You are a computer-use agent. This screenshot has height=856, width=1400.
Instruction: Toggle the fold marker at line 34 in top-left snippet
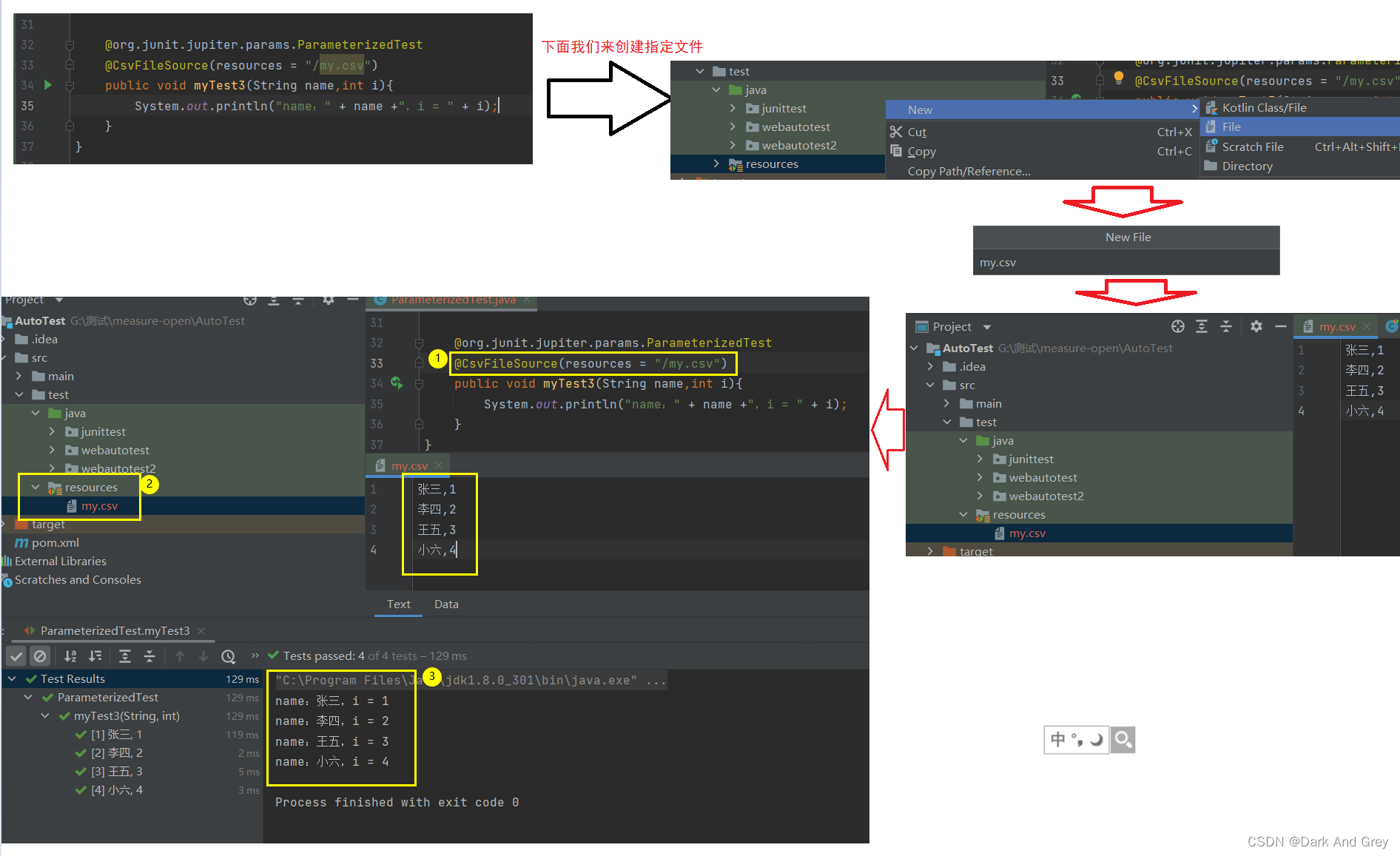pos(70,86)
